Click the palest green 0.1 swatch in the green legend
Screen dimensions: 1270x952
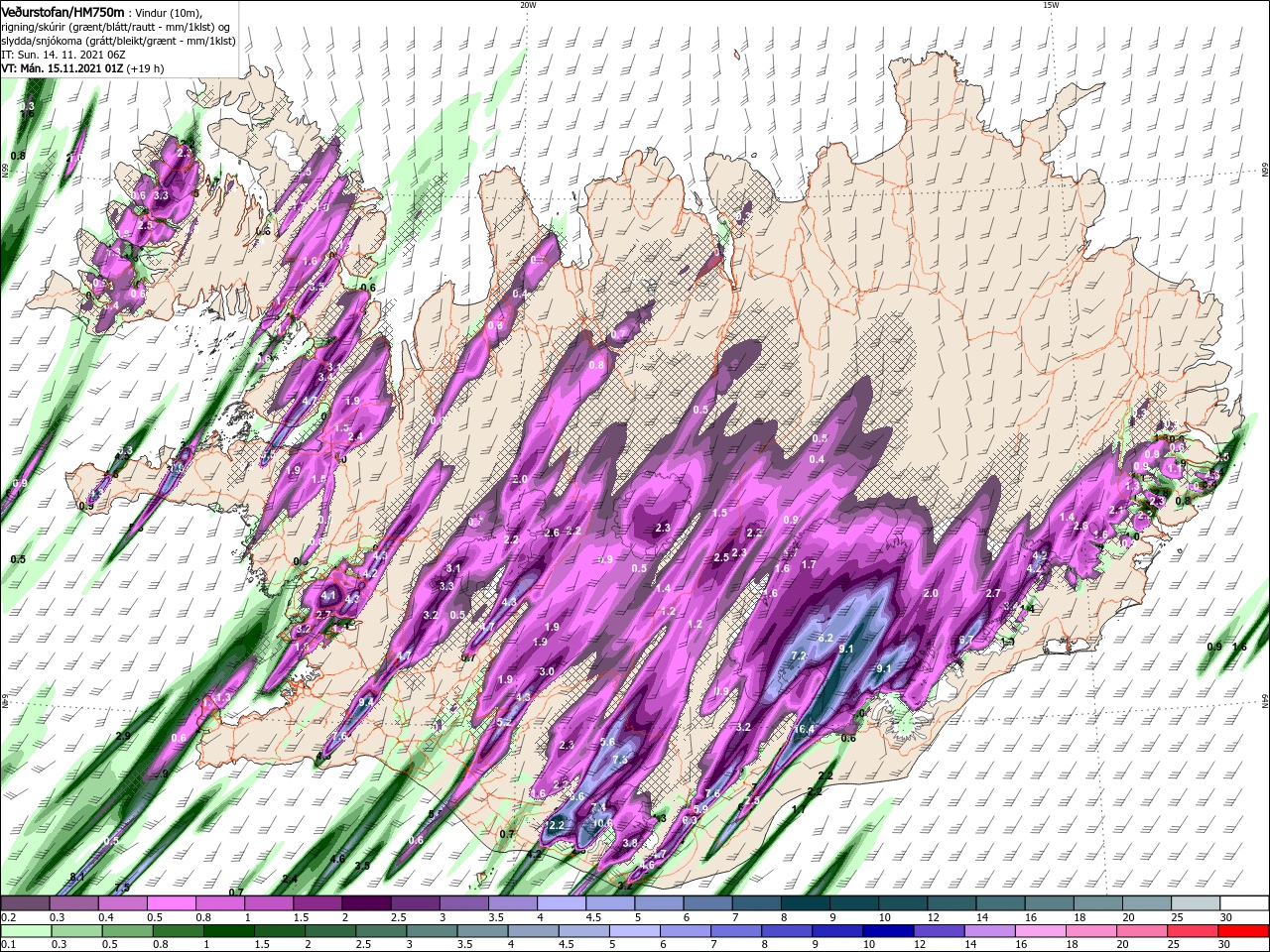click(x=24, y=931)
